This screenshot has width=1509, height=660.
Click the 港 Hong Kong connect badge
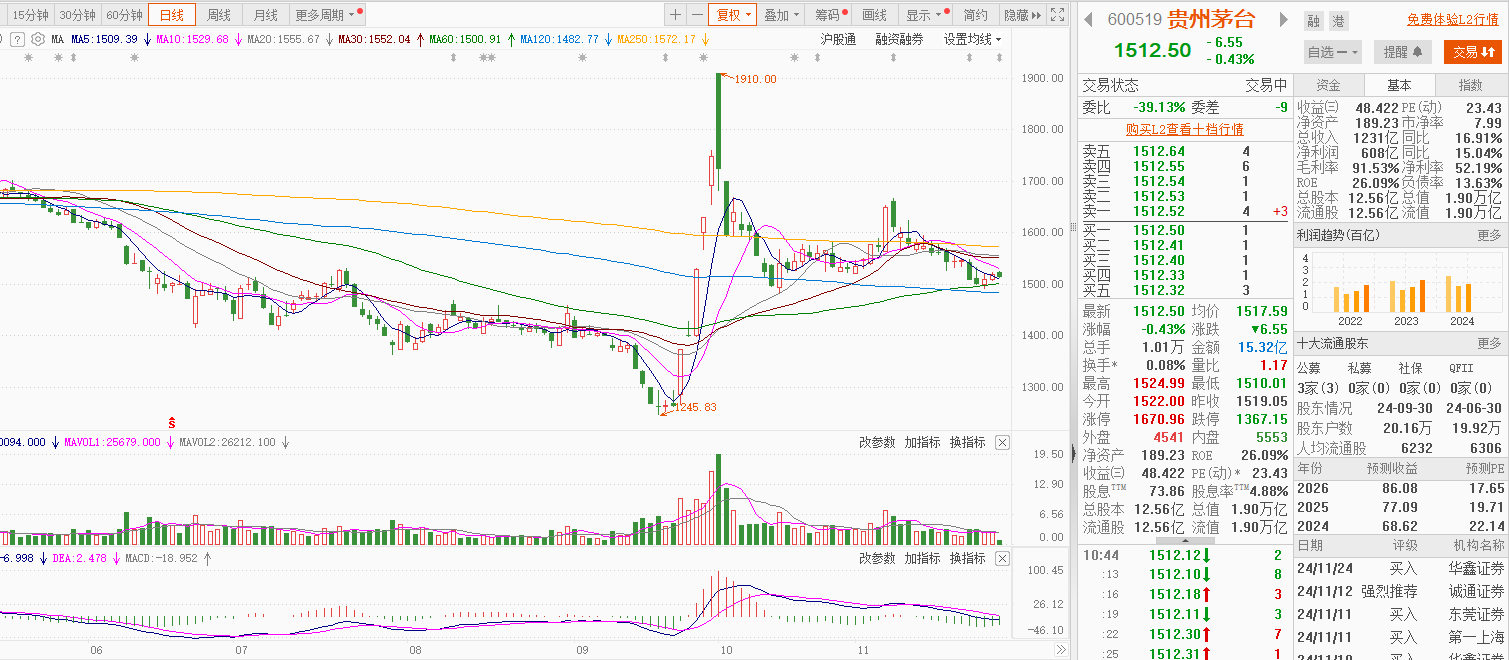click(x=1339, y=20)
